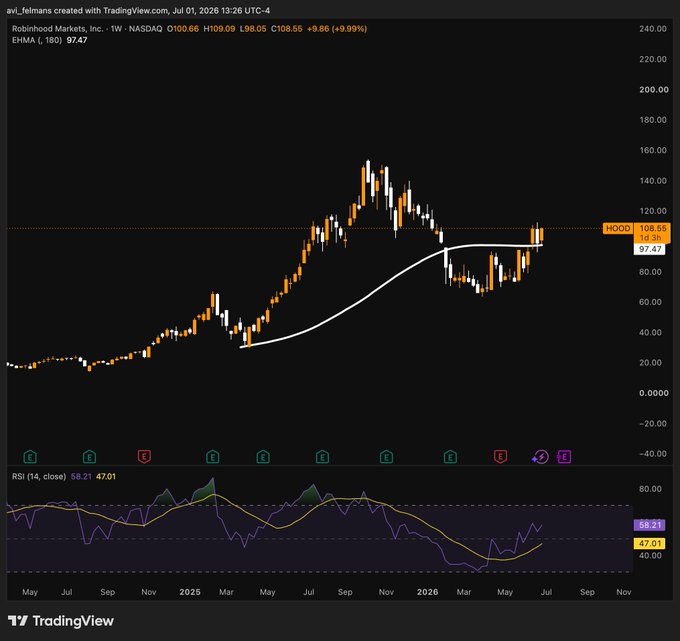Click the purple lightning event marker
The width and height of the screenshot is (680, 641).
click(541, 457)
